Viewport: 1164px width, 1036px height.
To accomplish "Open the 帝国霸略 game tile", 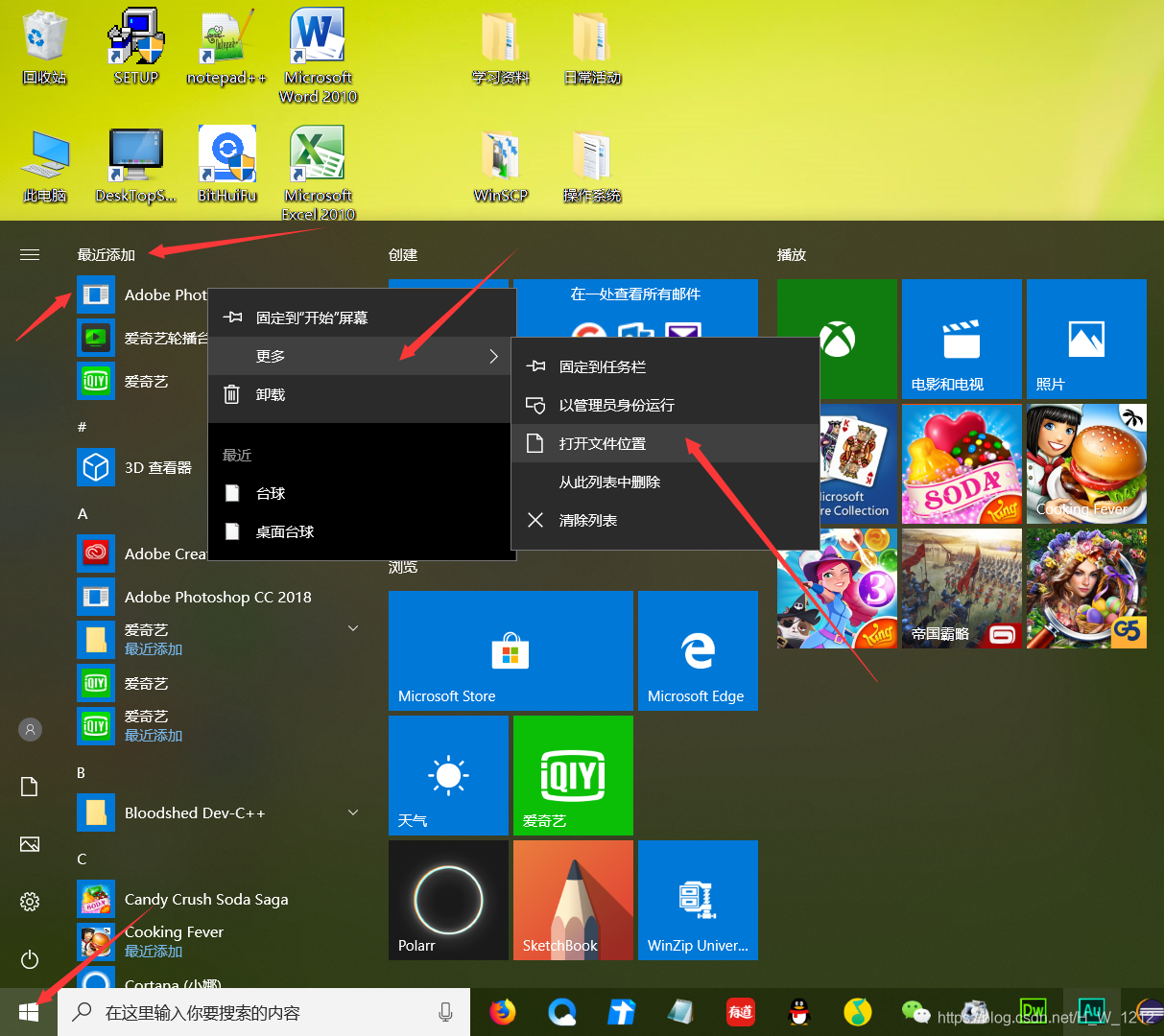I will pyautogui.click(x=962, y=588).
